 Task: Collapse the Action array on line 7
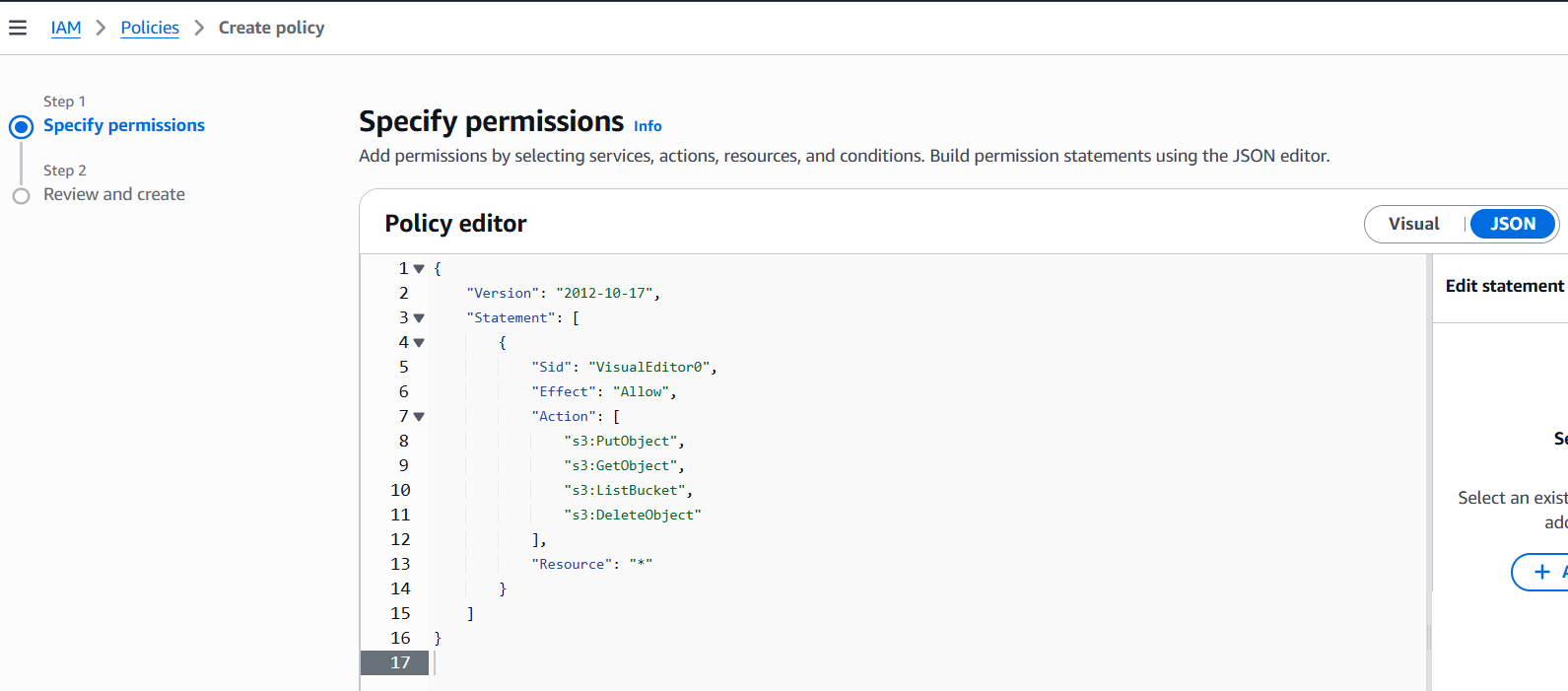(x=419, y=417)
